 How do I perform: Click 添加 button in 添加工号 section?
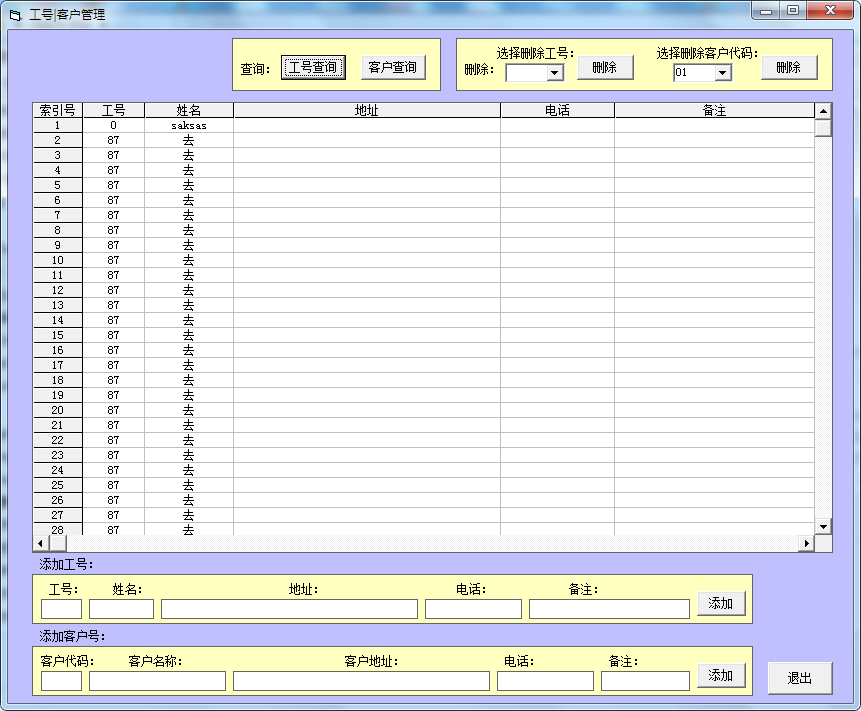[x=722, y=603]
